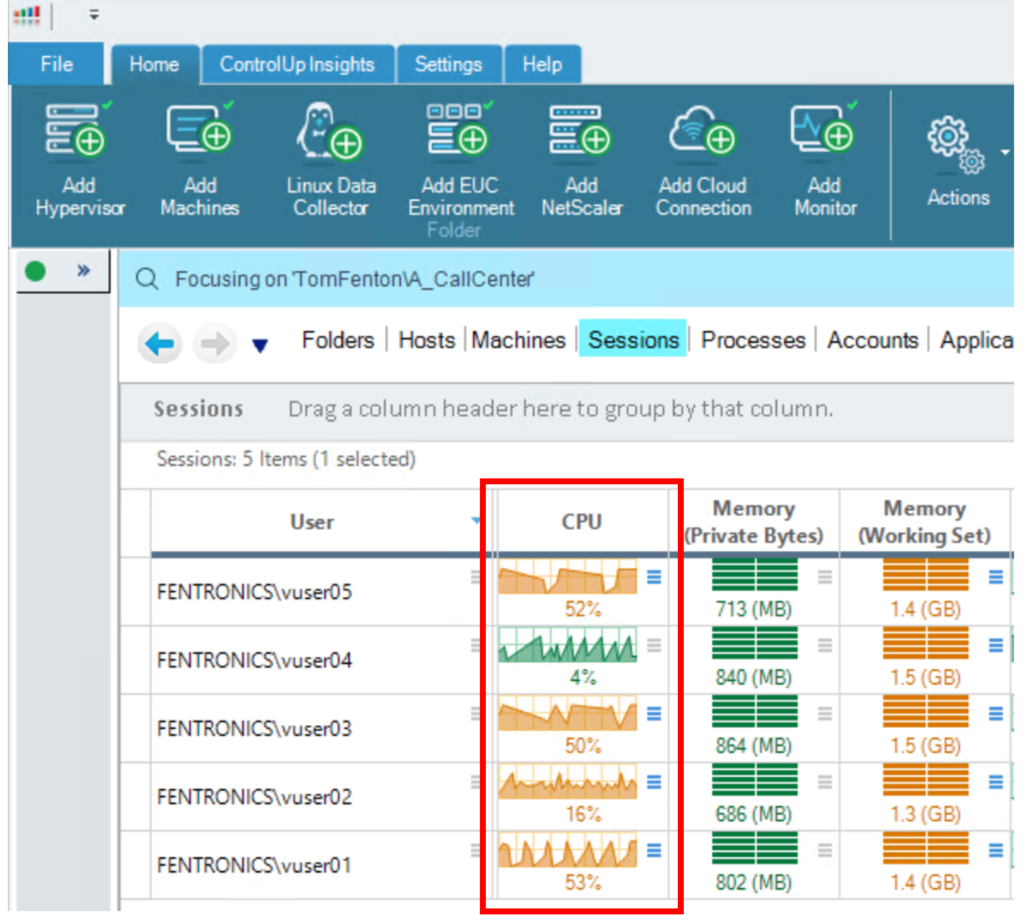Open CPU column menu for vuser05

tap(654, 577)
